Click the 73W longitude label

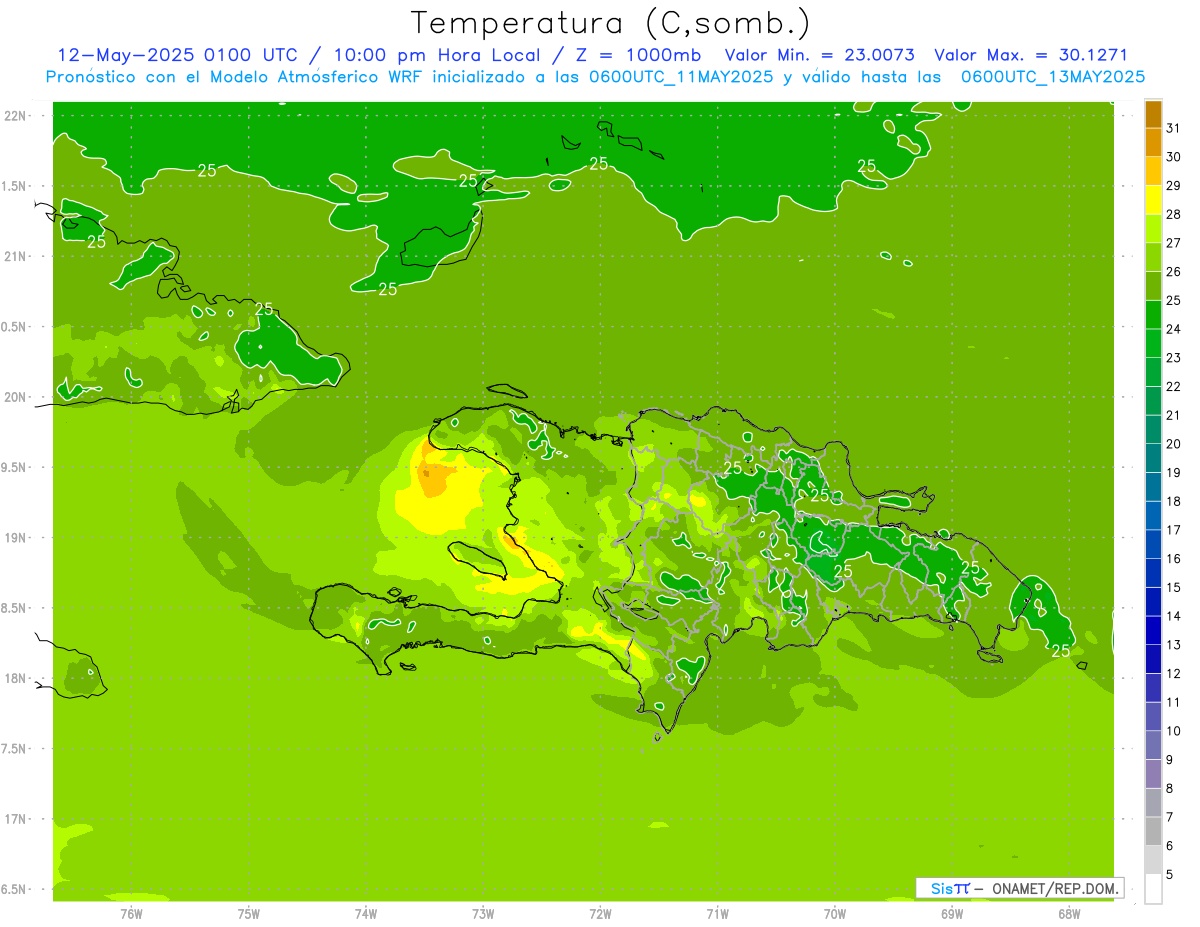point(483,914)
